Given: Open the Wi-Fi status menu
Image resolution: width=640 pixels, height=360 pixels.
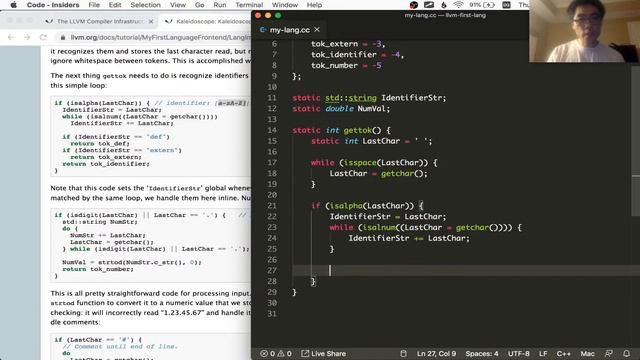Looking at the screenshot, I should coord(458,5).
